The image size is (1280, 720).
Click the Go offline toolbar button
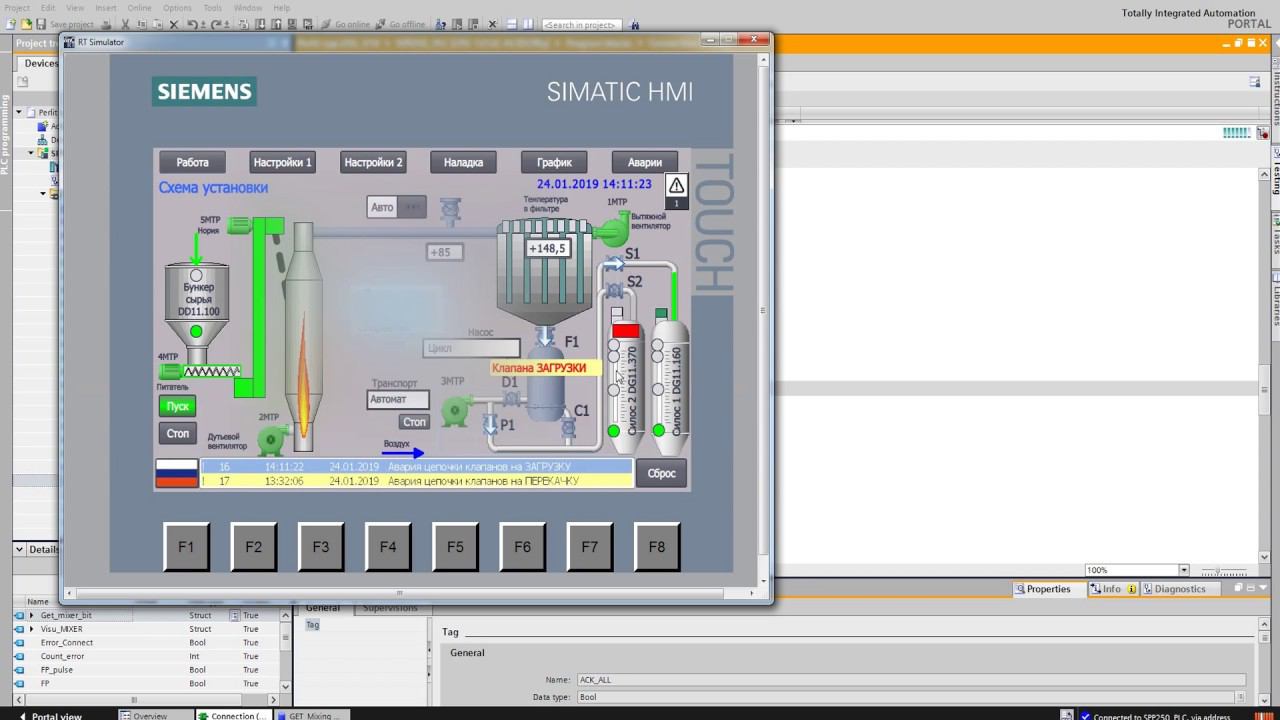point(401,24)
